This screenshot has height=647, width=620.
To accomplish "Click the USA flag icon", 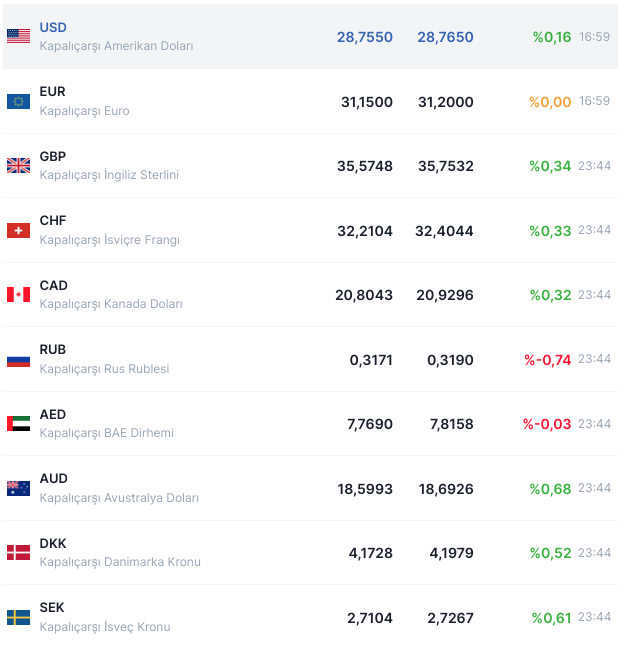I will [x=18, y=37].
